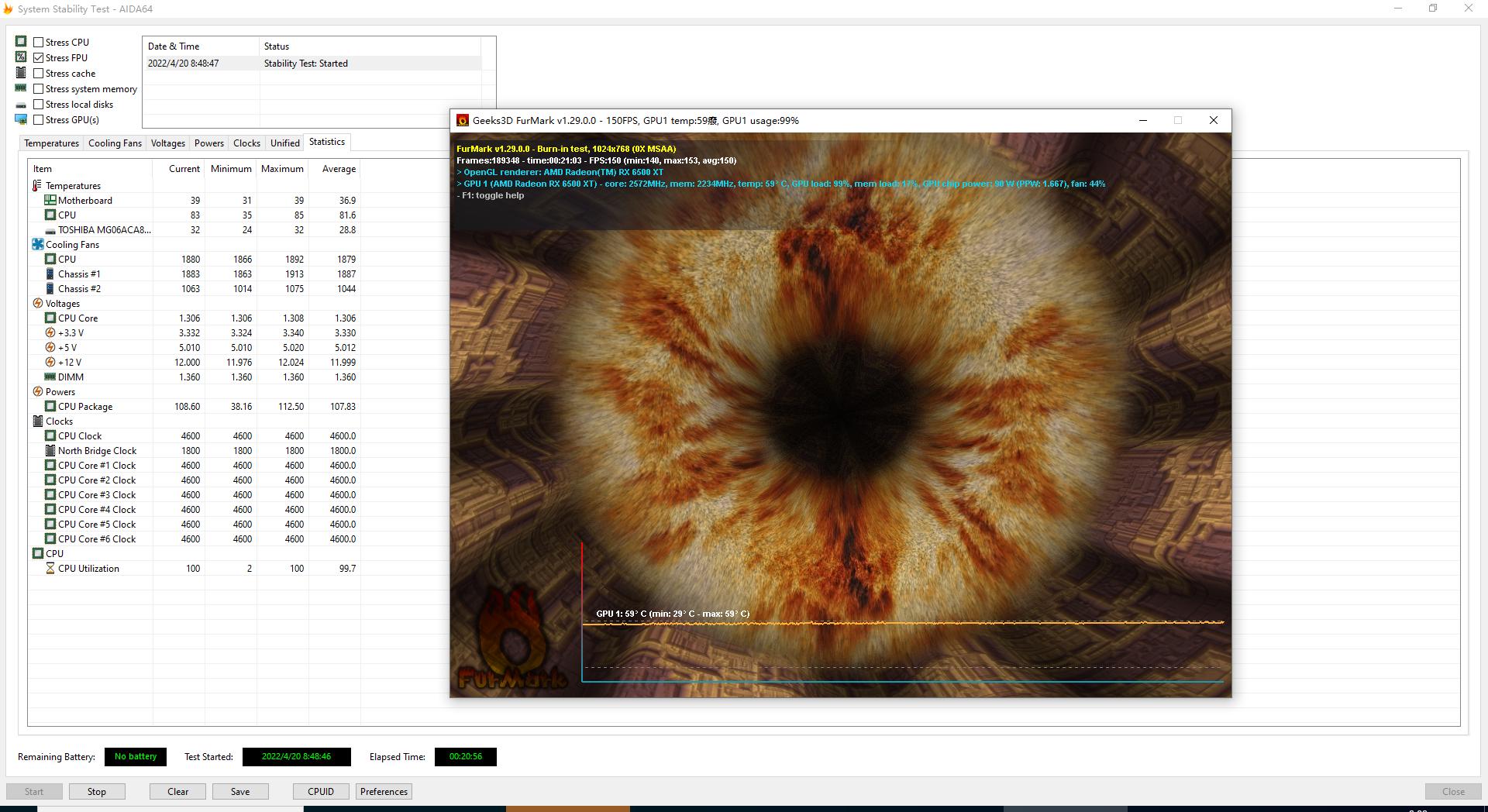This screenshot has height=812, width=1488.
Task: Open the Cooling Fans tab
Action: click(115, 143)
